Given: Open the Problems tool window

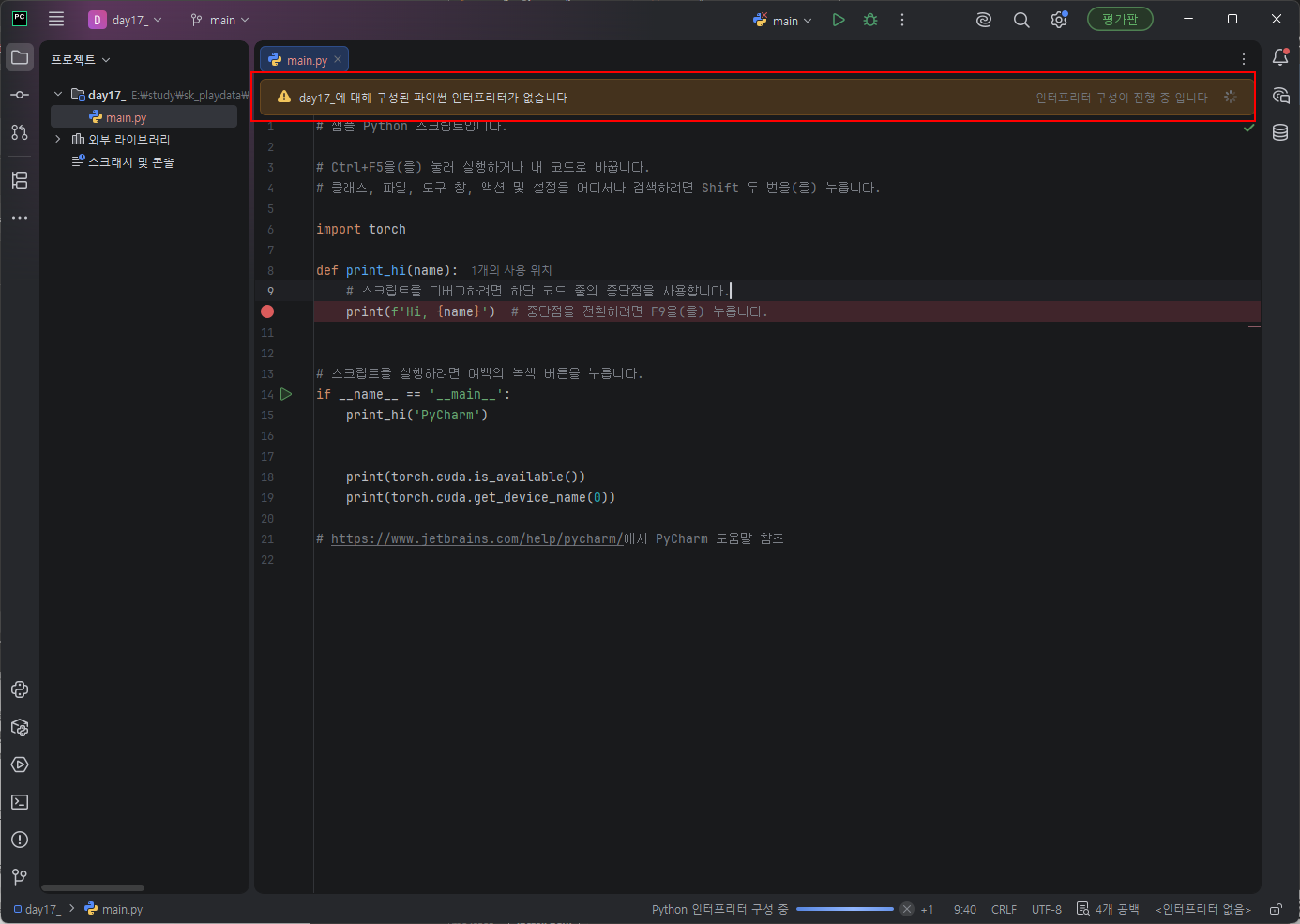Looking at the screenshot, I should (x=20, y=840).
